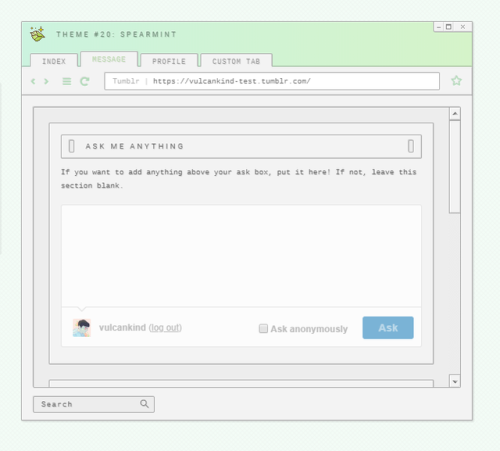500x451 pixels.
Task: Click the scrollbar down arrow
Action: (455, 381)
